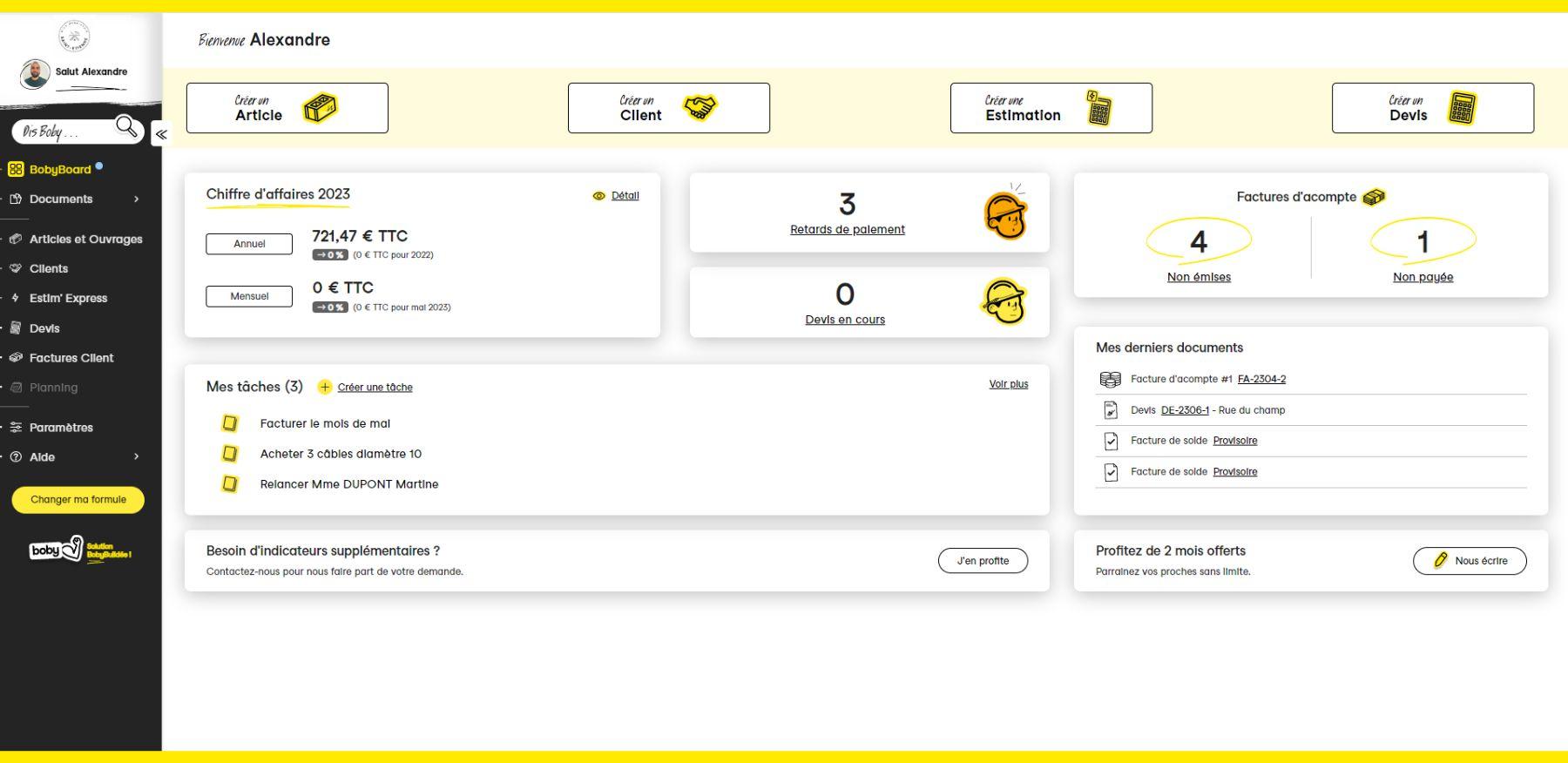Click the 721,47 € TTC annual amount

[360, 236]
